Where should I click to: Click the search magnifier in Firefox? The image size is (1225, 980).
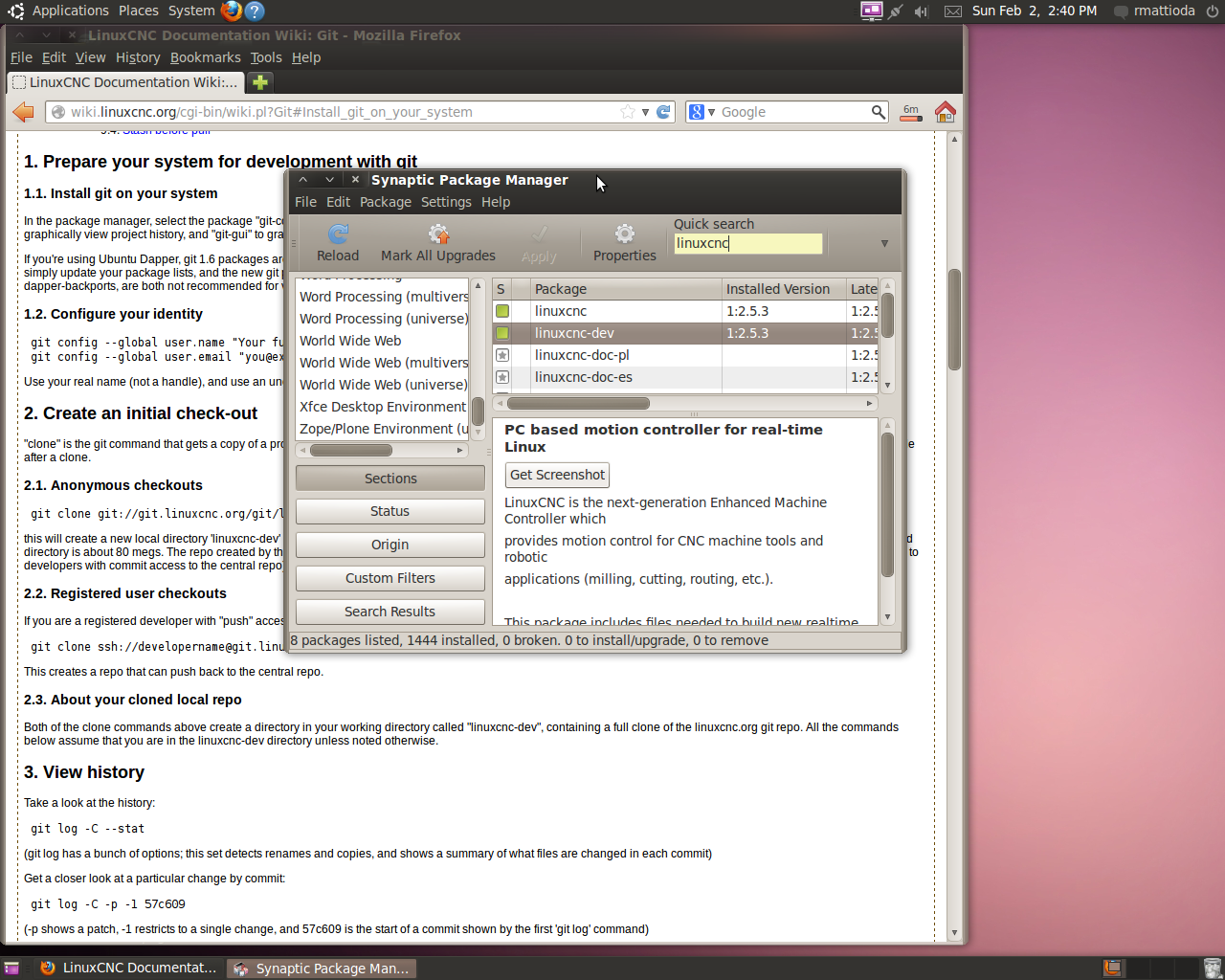(879, 112)
